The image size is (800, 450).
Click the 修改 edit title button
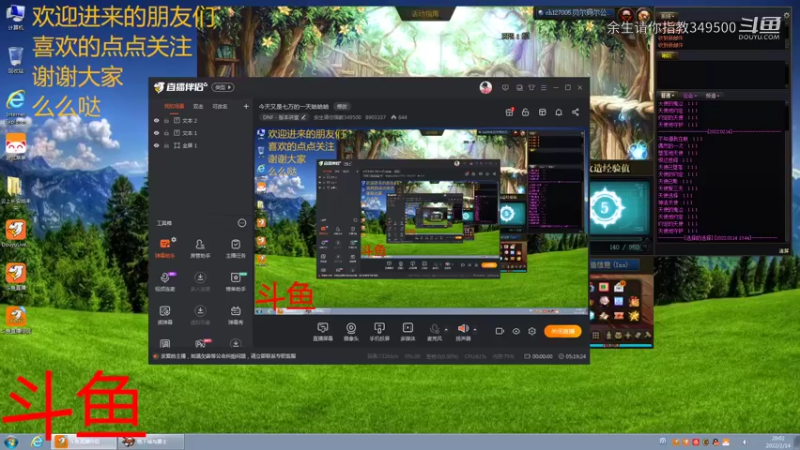tap(341, 106)
